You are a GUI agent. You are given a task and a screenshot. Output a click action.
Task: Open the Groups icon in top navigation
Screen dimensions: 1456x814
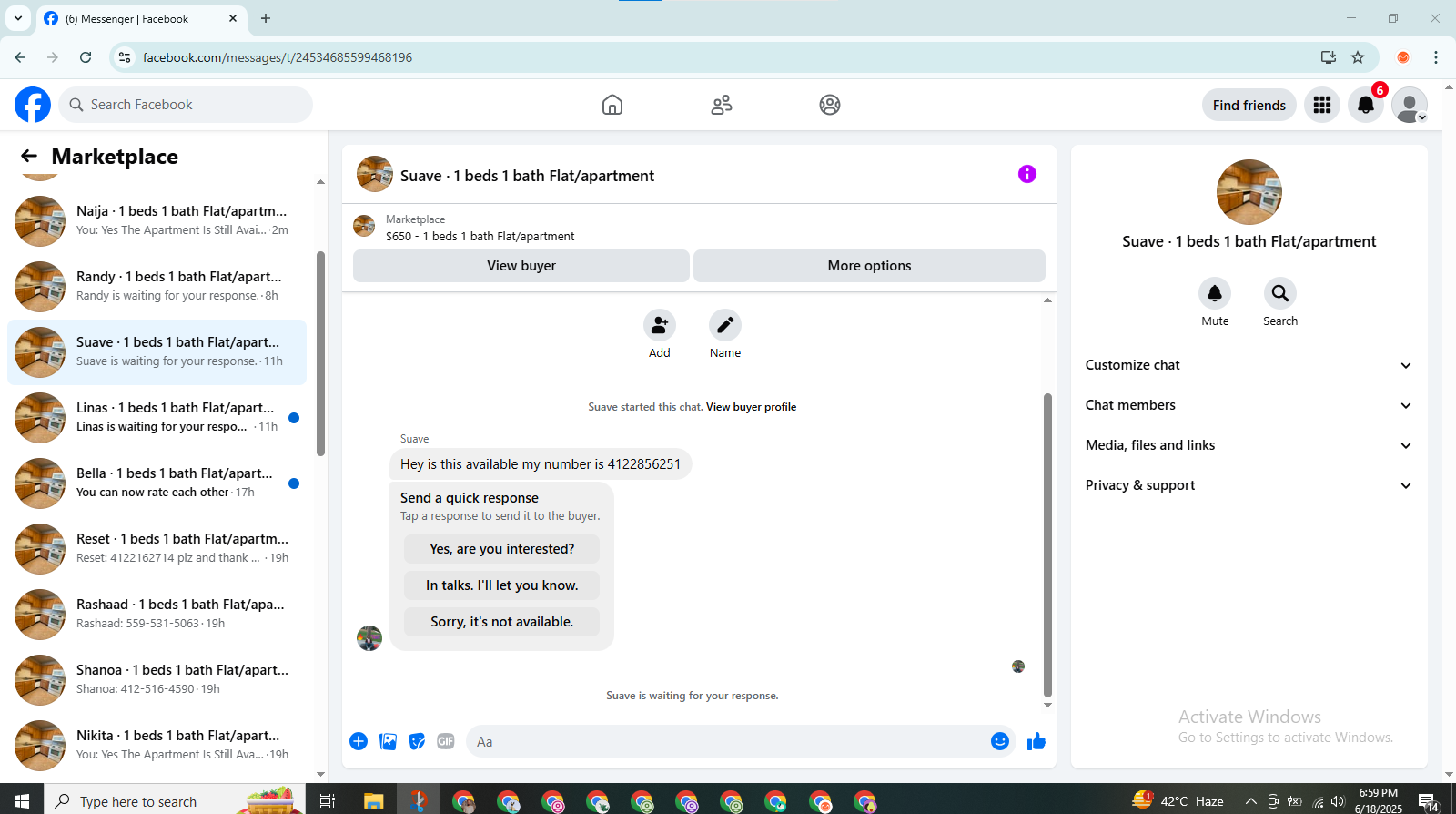point(830,105)
